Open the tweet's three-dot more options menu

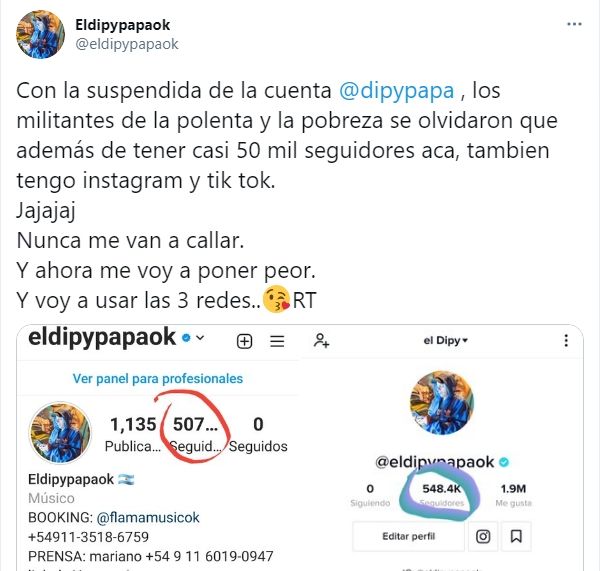[x=574, y=24]
